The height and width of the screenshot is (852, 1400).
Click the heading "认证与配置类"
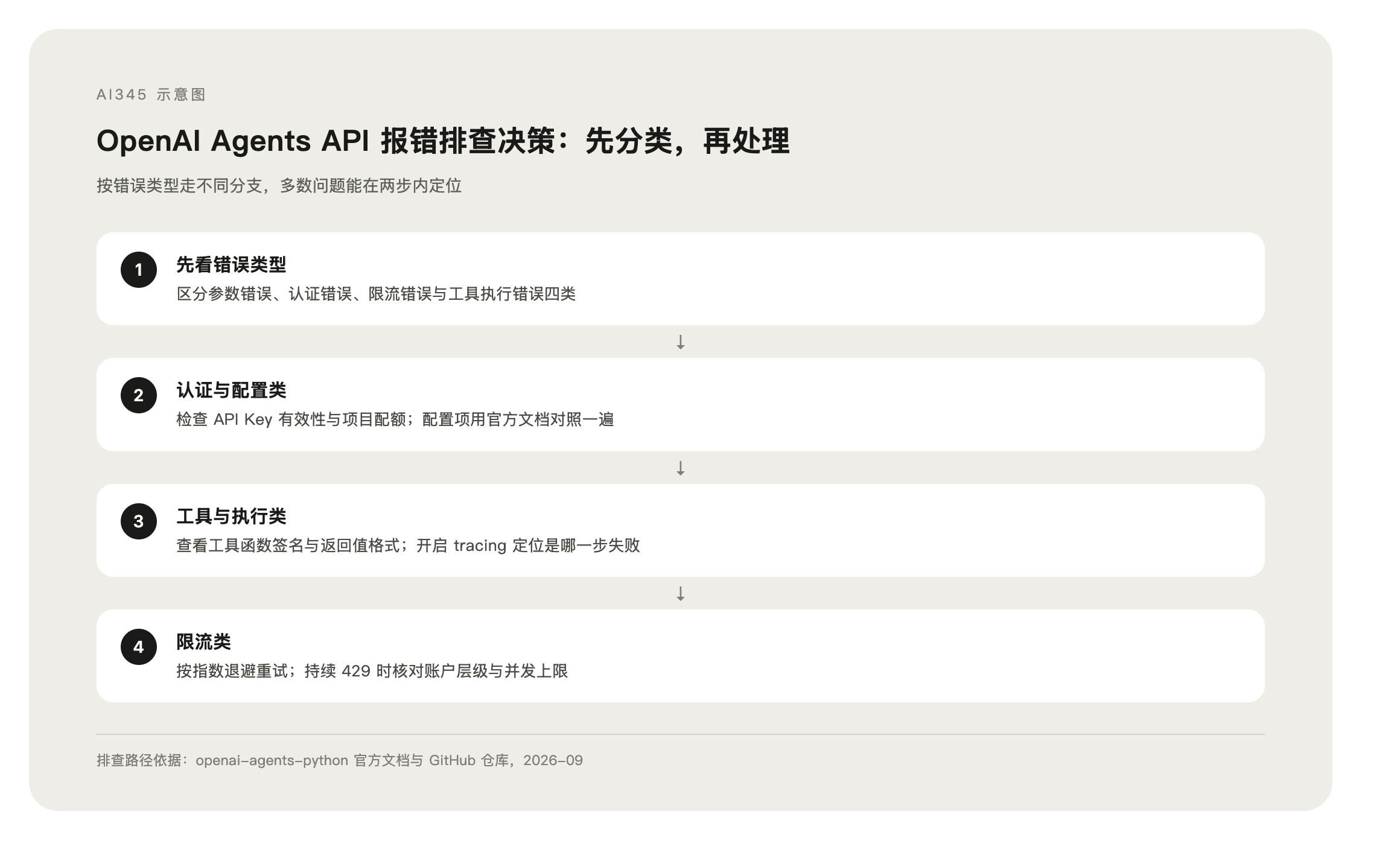pyautogui.click(x=231, y=390)
